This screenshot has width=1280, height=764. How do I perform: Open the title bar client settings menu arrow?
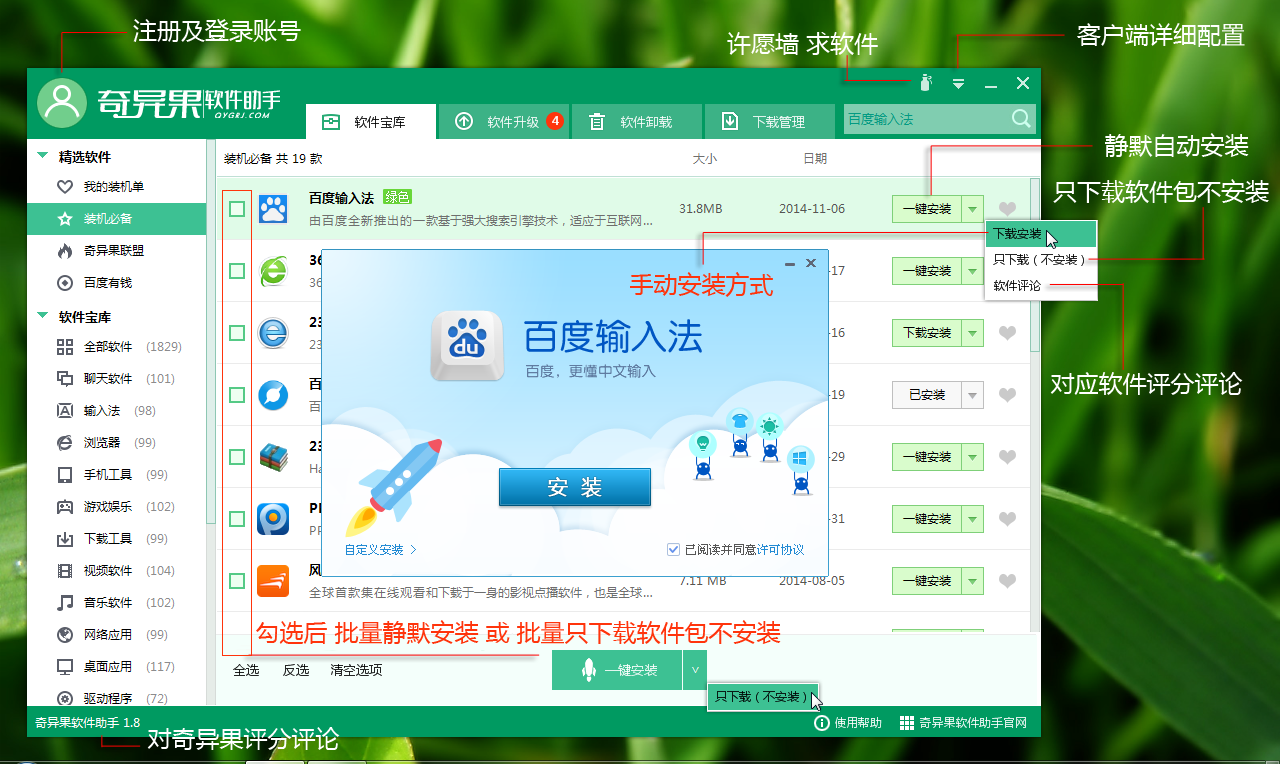958,84
